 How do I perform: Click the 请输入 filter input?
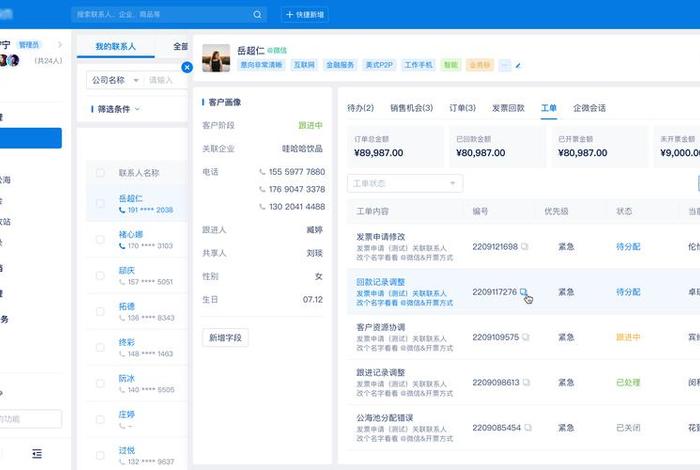[165, 80]
